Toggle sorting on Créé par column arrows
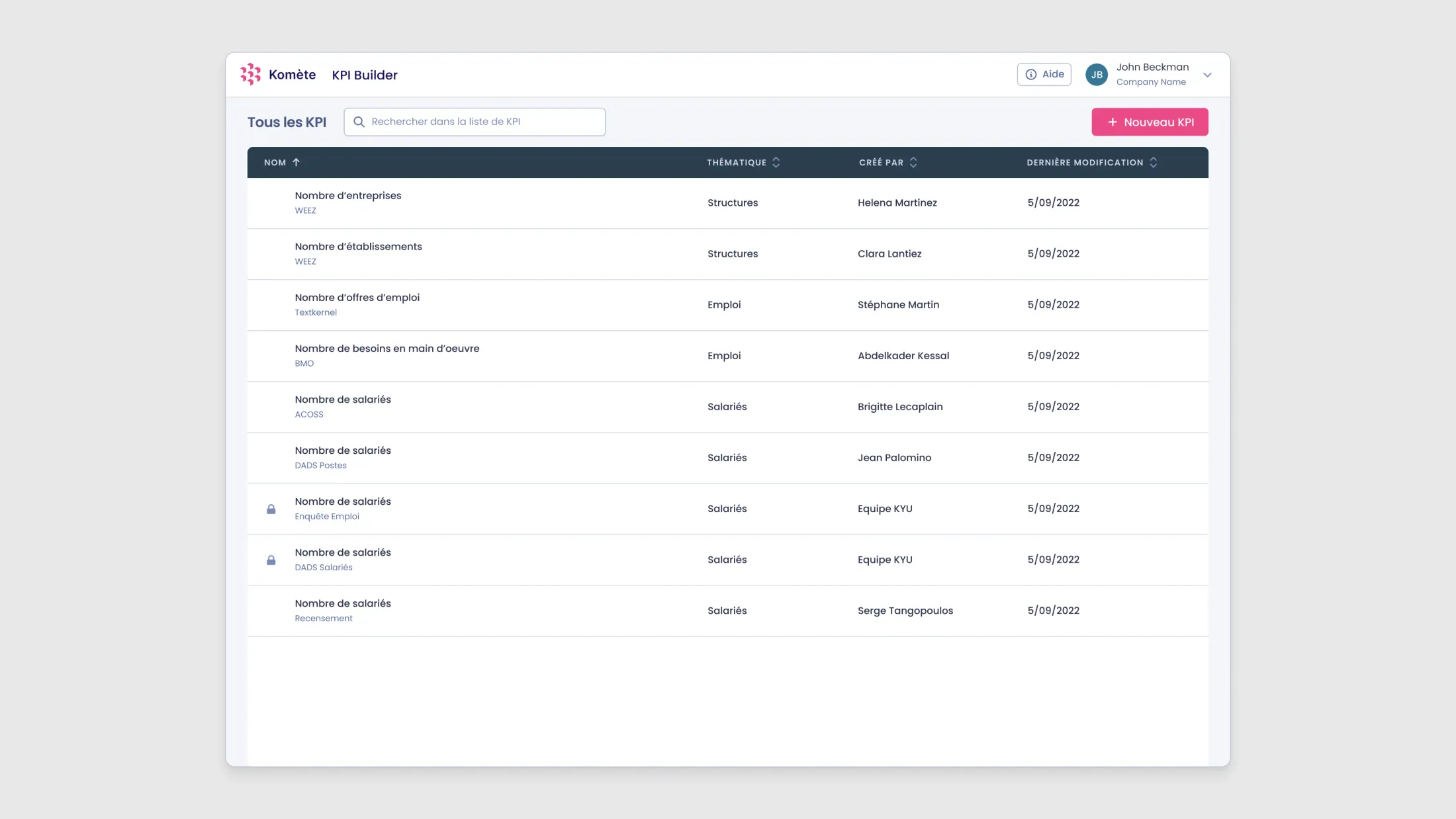 913,162
